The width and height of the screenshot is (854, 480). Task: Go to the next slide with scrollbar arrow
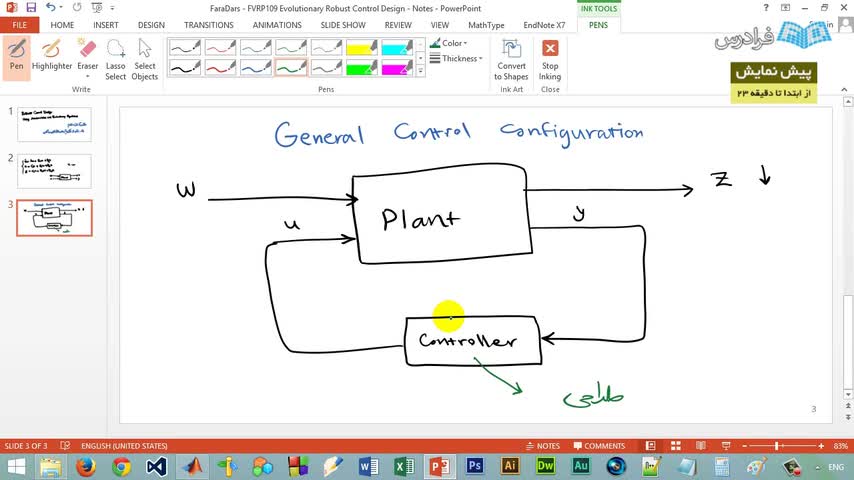[x=848, y=417]
